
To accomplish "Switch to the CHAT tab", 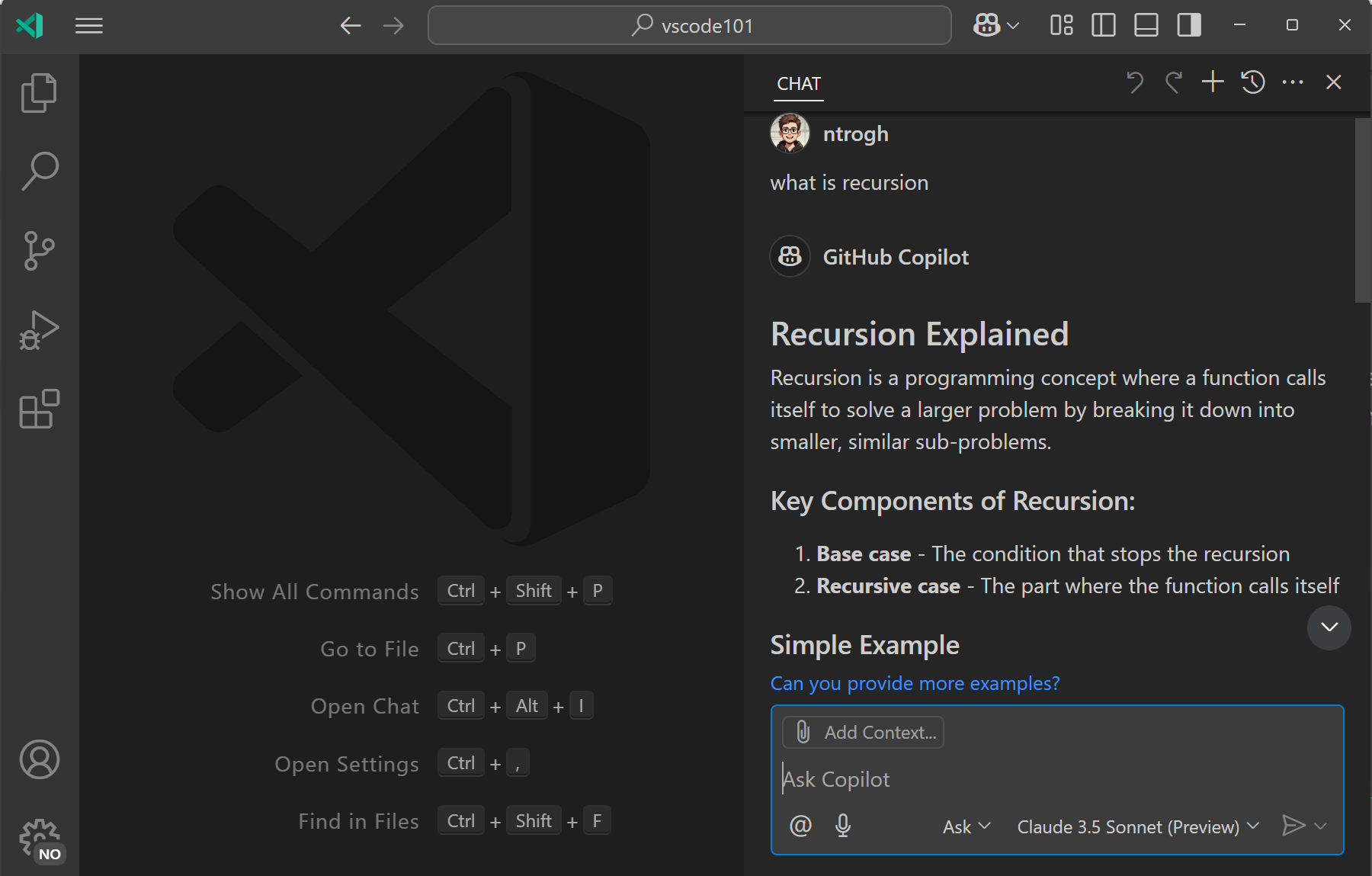I will 797,84.
